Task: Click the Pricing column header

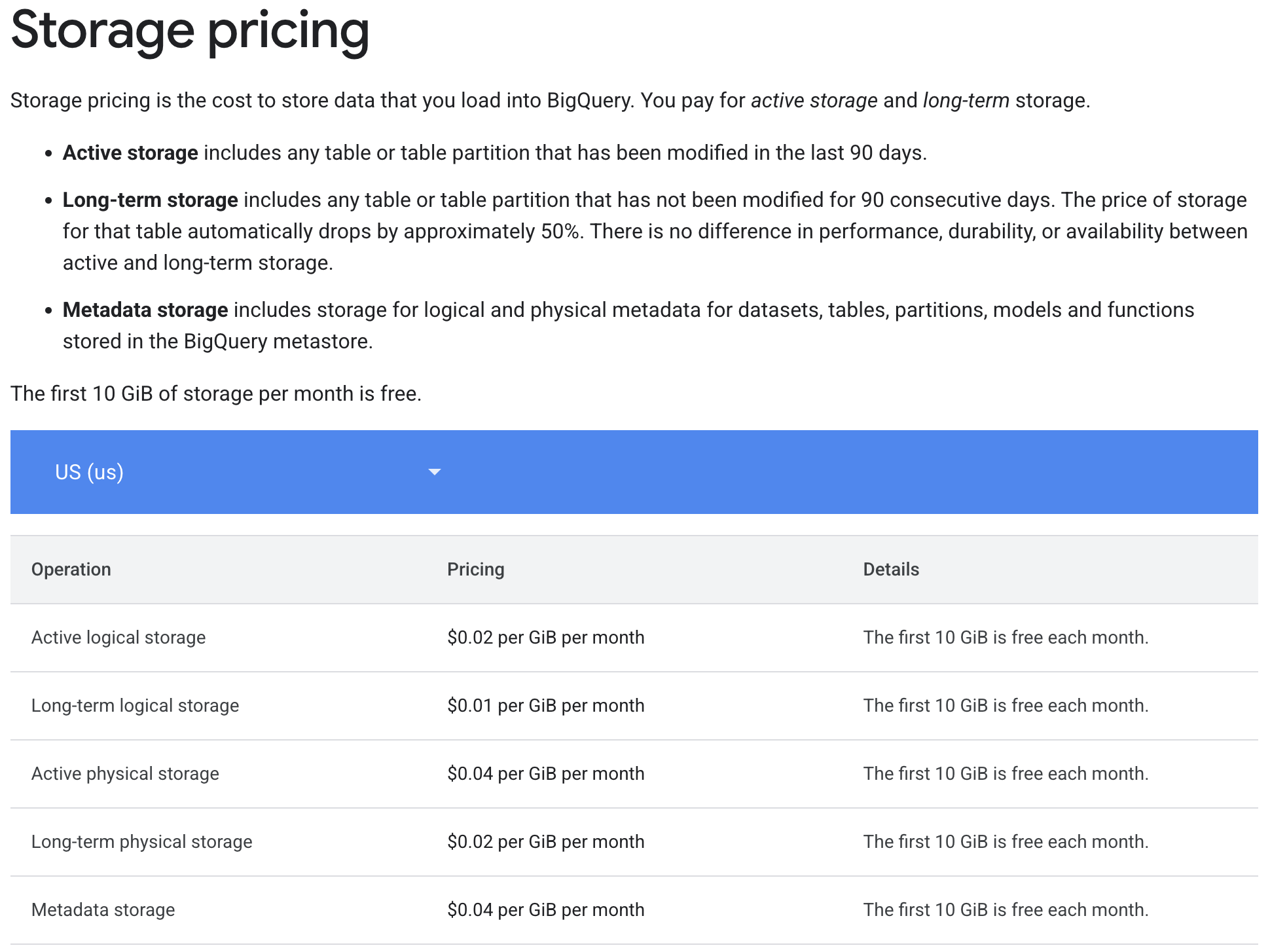Action: click(475, 570)
